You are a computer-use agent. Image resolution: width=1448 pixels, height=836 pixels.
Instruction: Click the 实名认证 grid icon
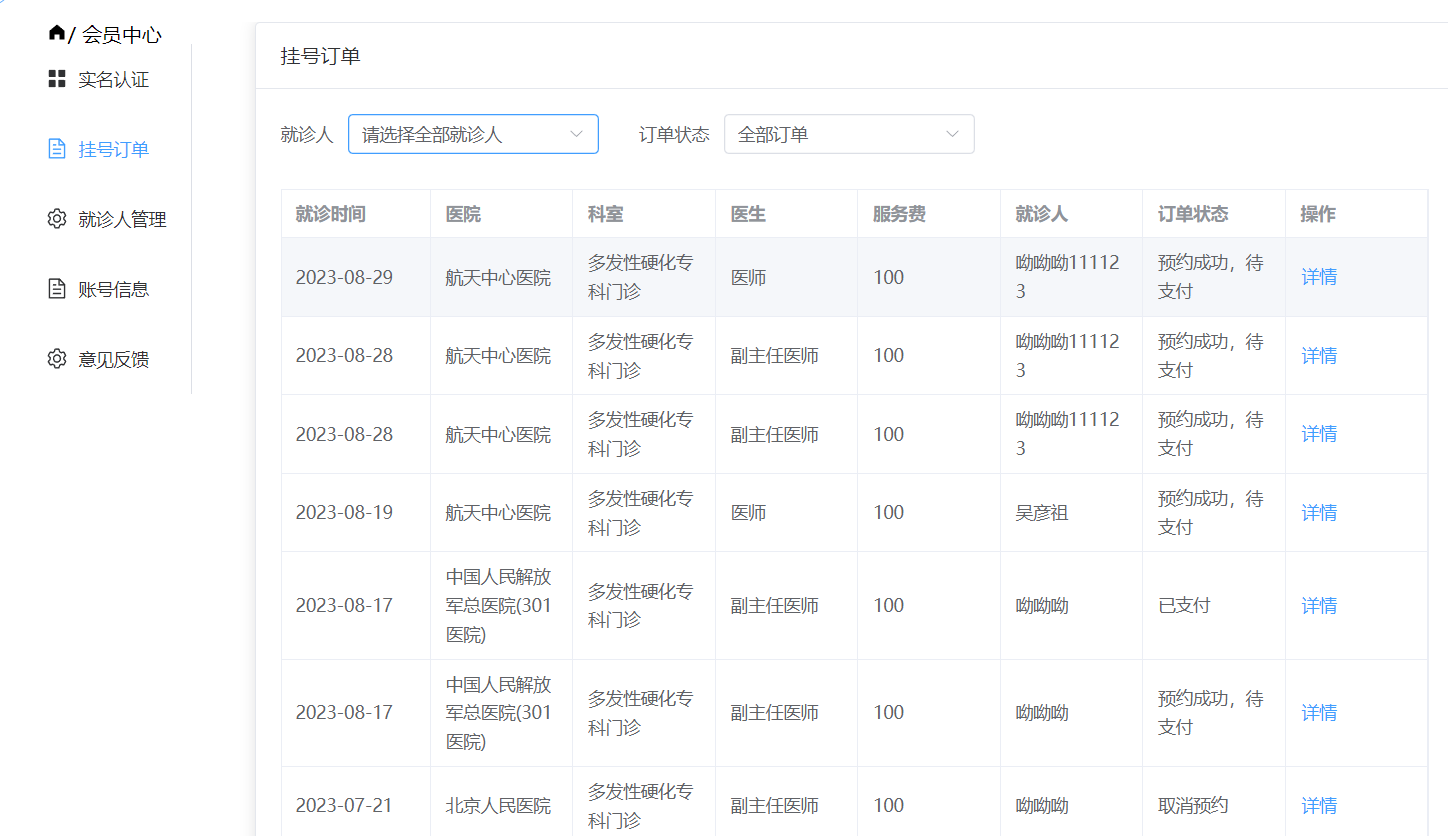coord(57,79)
